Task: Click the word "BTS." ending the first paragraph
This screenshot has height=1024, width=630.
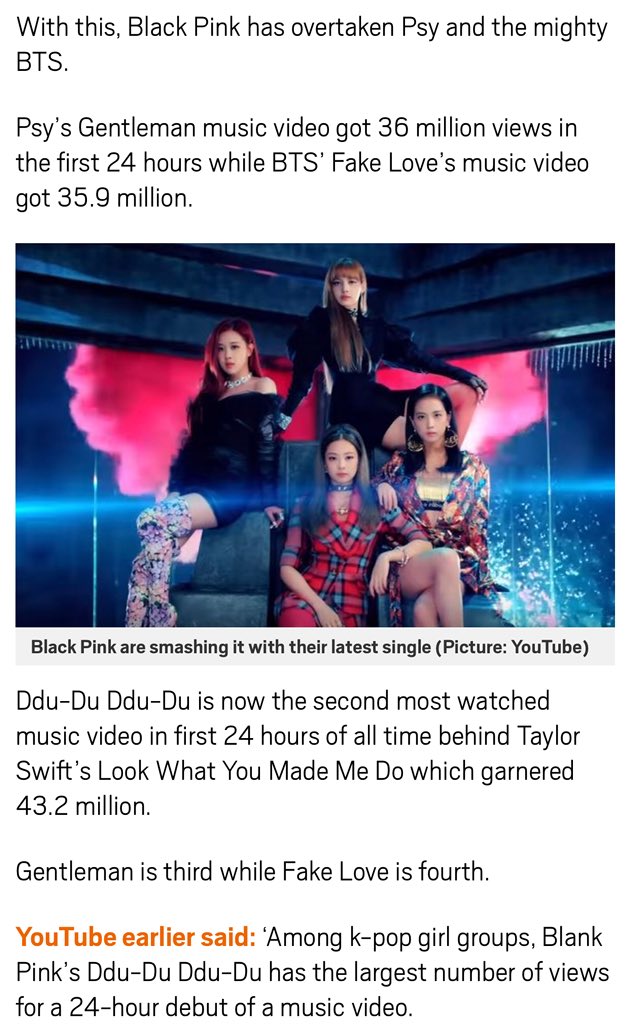Action: pyautogui.click(x=42, y=63)
